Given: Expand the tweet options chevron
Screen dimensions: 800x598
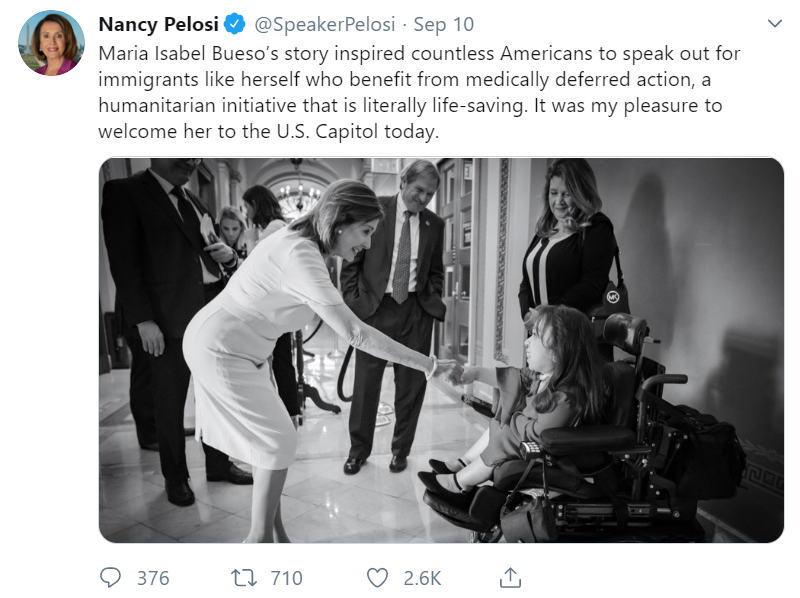Looking at the screenshot, I should coord(774,22).
